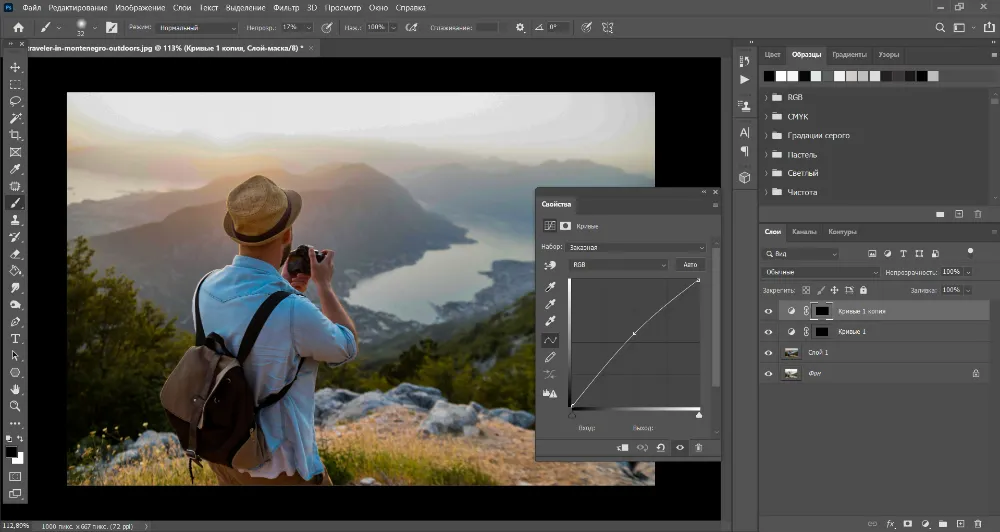Open the layer blend mode Обычные dropdown

[x=821, y=272]
